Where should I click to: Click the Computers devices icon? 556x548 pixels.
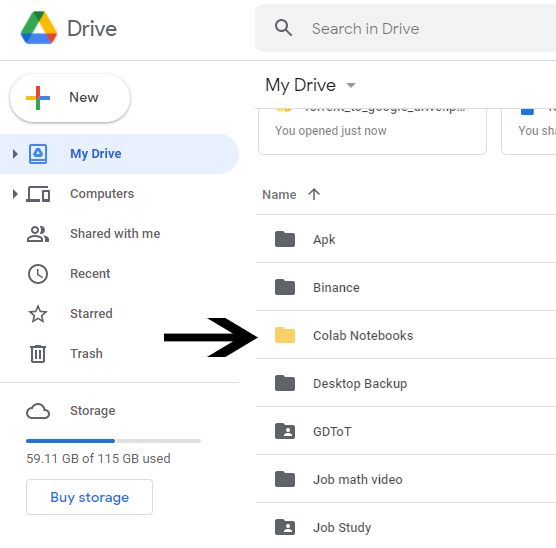(x=38, y=194)
